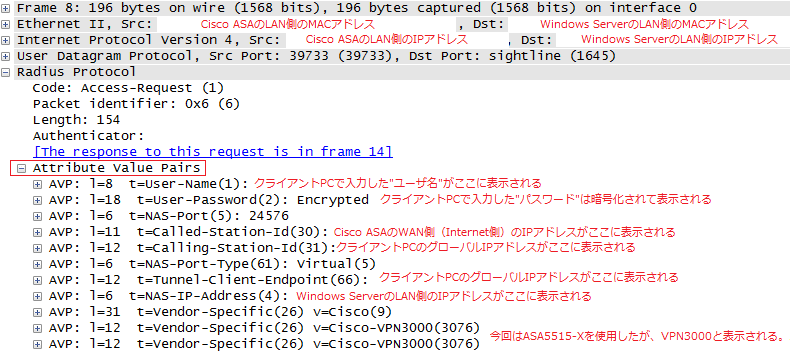
Task: Expand the NAS-Port-Type(61) AVP
Action: [37, 264]
